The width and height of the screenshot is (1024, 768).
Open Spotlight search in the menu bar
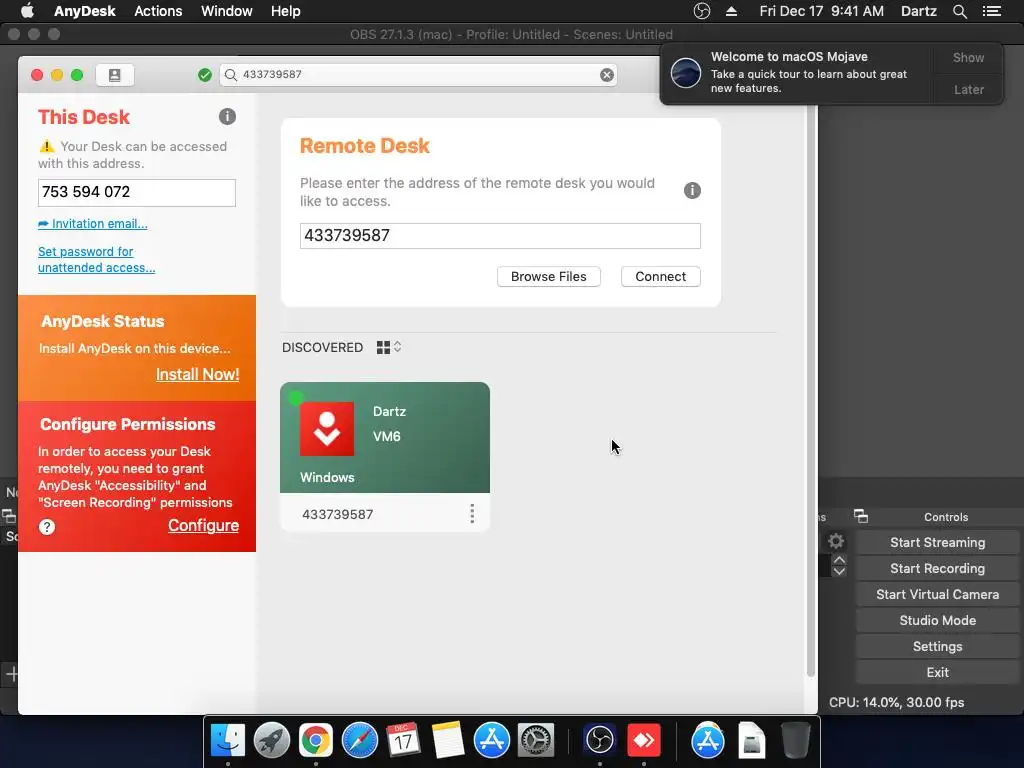pyautogui.click(x=959, y=11)
